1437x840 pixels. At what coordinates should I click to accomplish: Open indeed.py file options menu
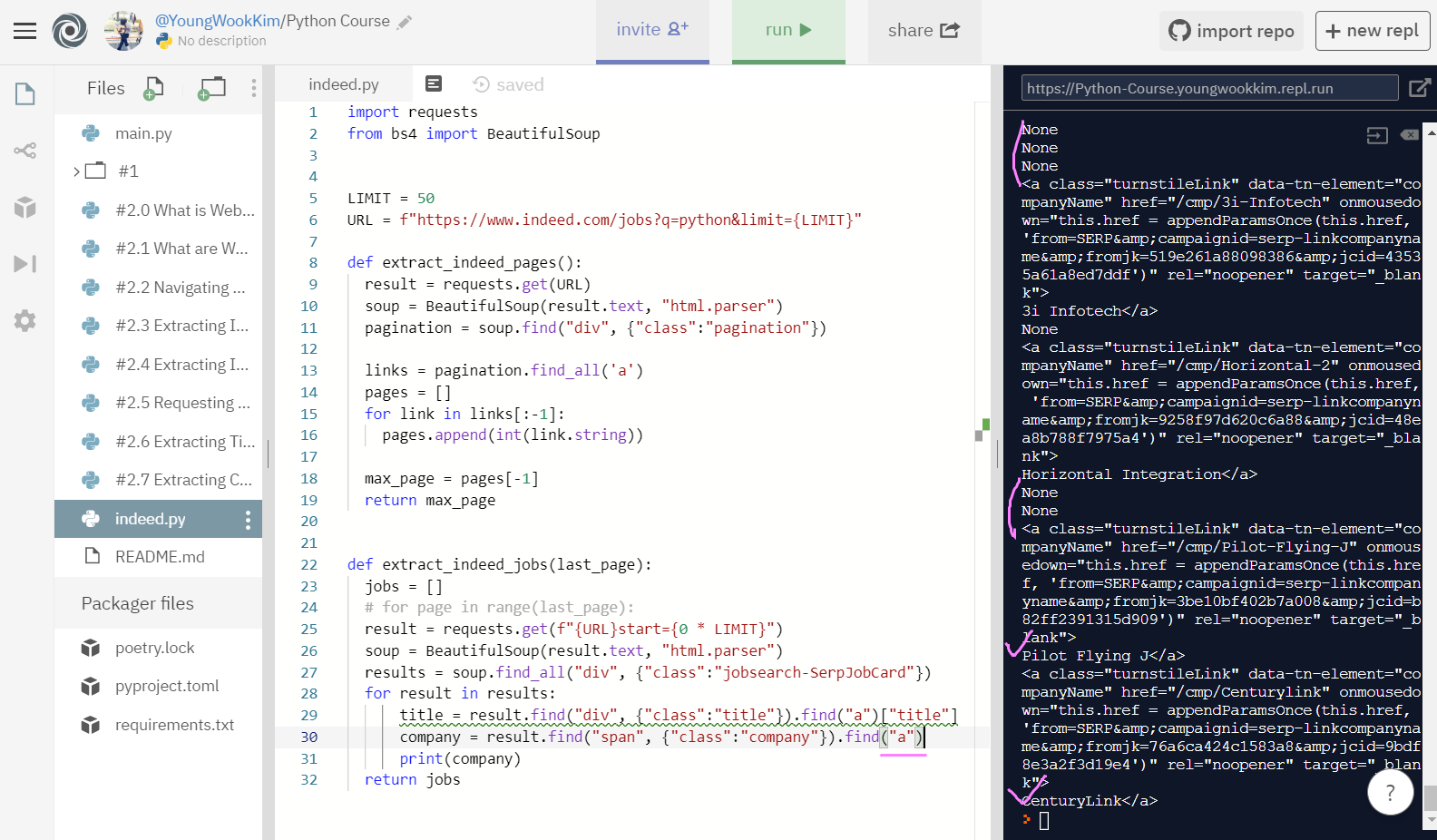pos(248,519)
